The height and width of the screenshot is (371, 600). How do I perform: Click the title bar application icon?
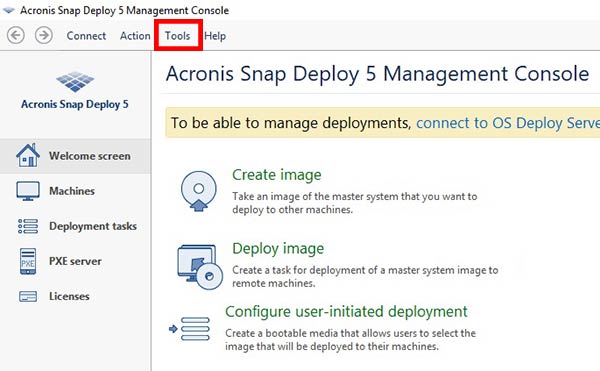tap(8, 10)
